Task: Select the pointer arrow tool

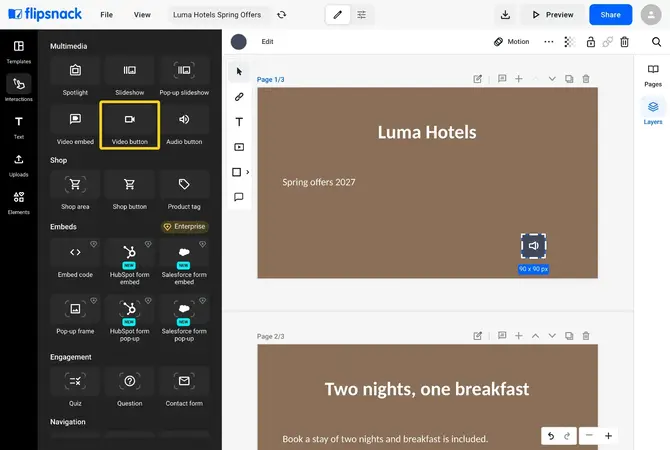Action: click(x=239, y=71)
